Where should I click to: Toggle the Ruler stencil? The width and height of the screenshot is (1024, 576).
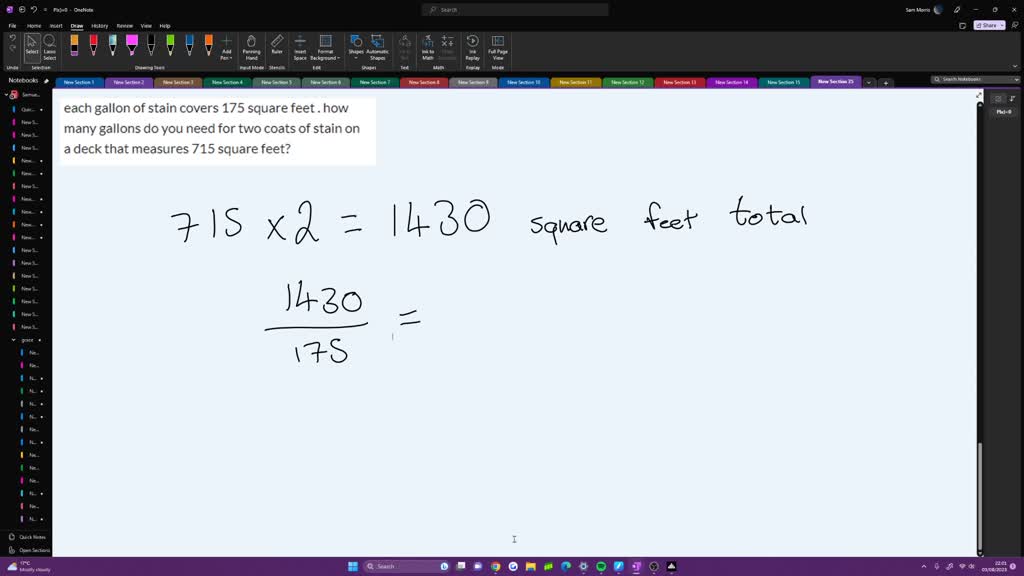[277, 46]
